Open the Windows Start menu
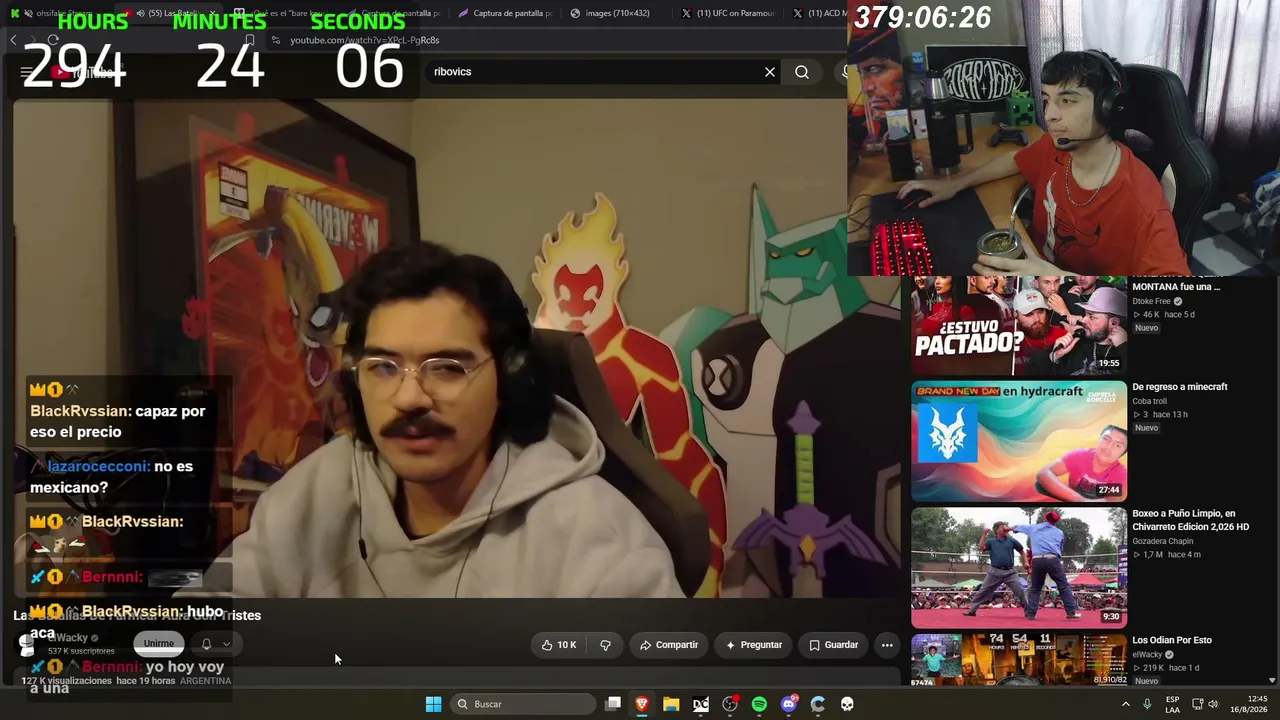The image size is (1280, 720). tap(433, 704)
